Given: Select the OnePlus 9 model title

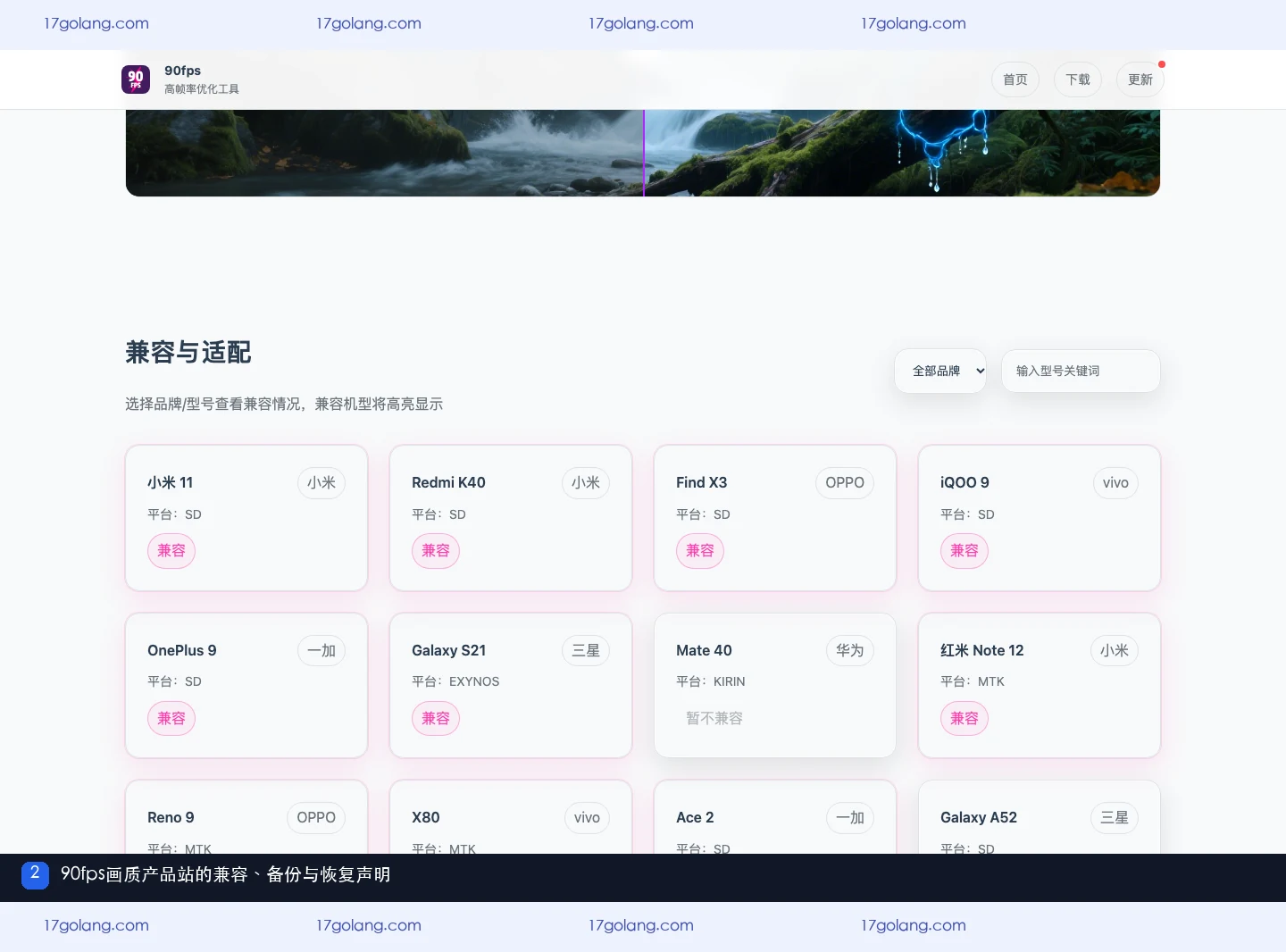Looking at the screenshot, I should click(182, 650).
